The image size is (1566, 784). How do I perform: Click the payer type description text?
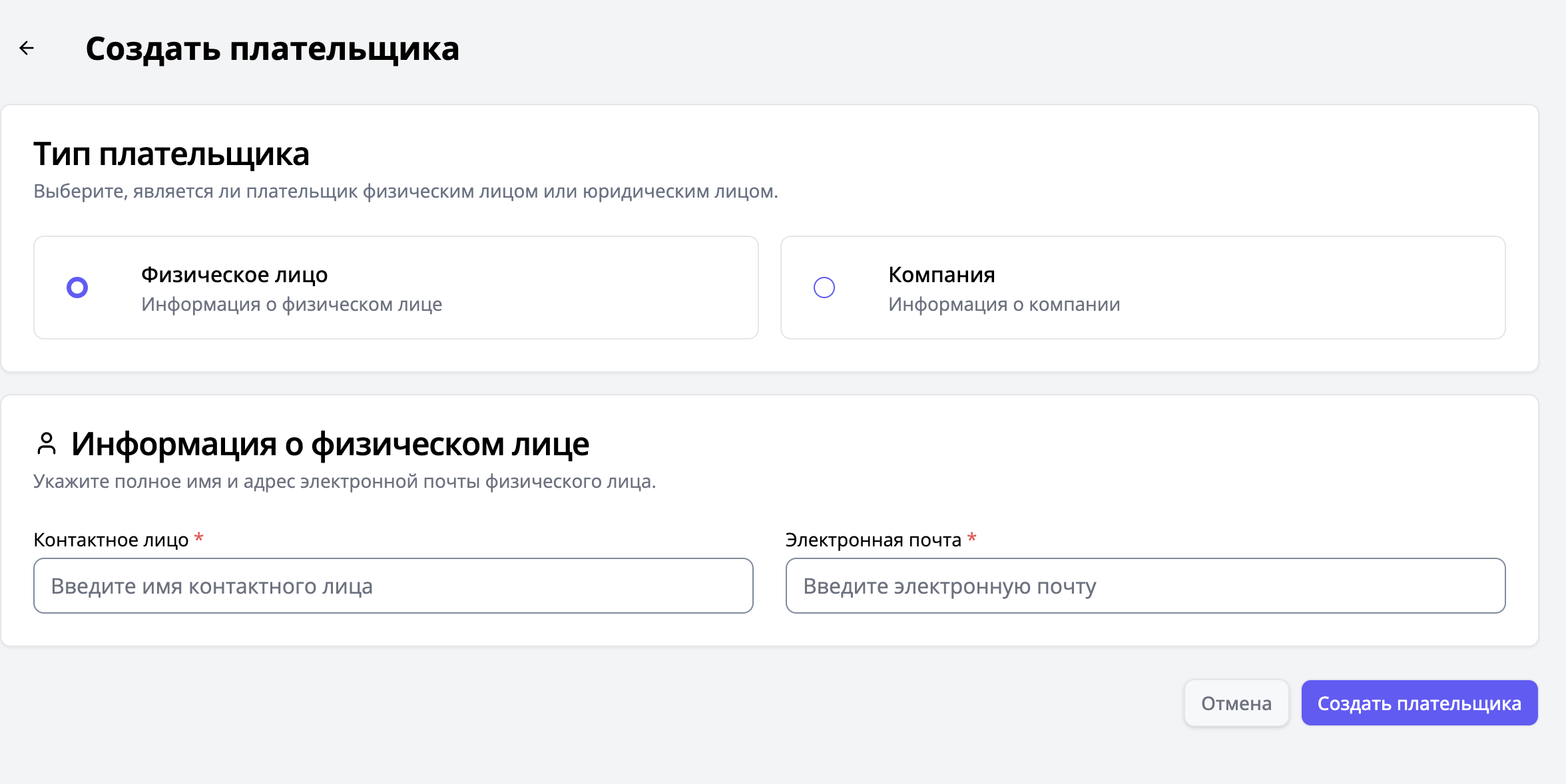(x=405, y=192)
